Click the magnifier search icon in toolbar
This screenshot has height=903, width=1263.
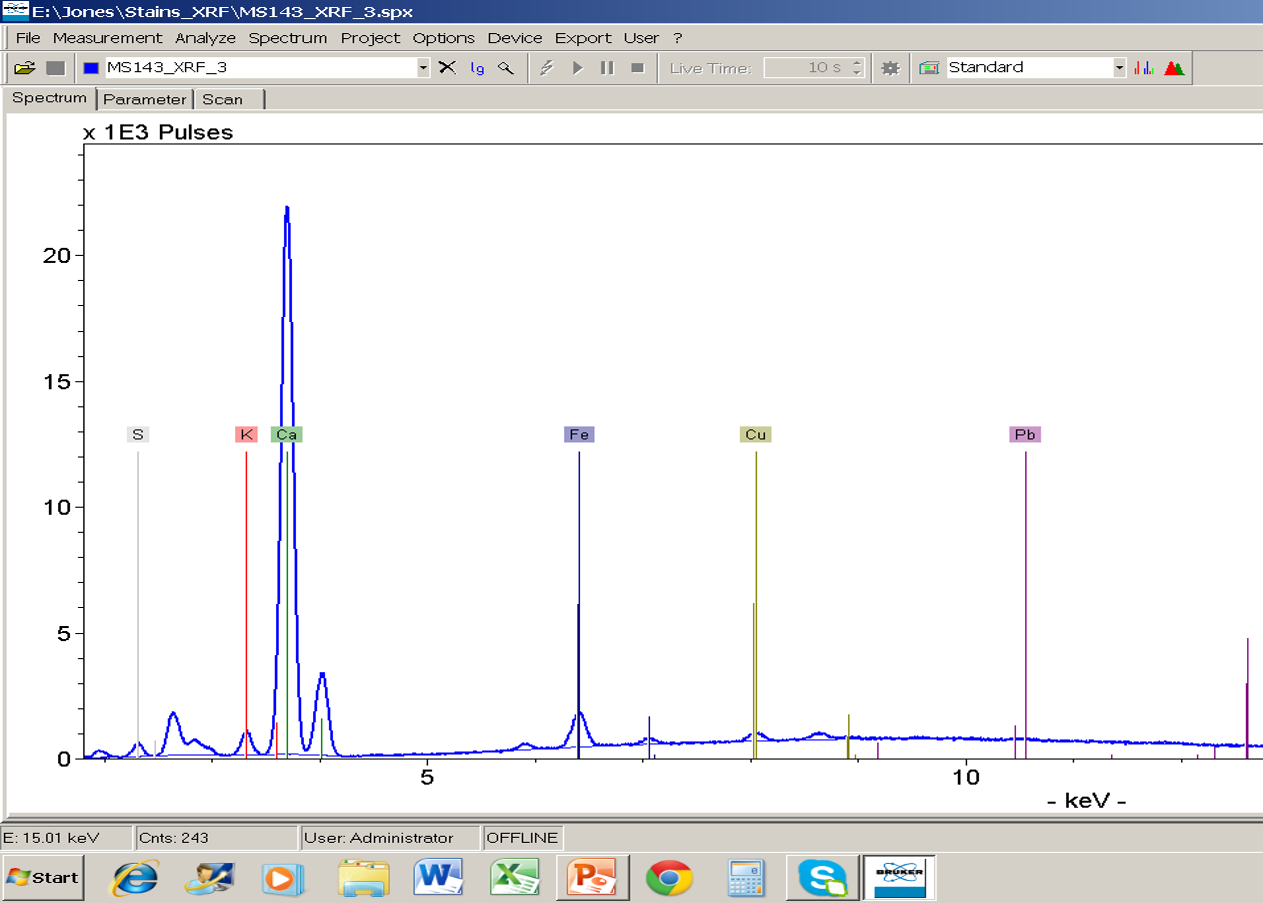[506, 68]
